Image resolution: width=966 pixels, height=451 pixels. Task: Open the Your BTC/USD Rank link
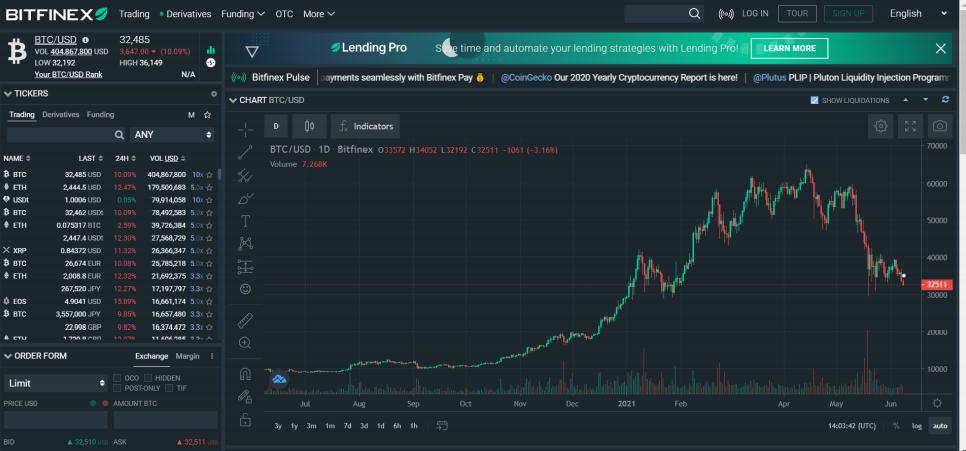[x=68, y=75]
